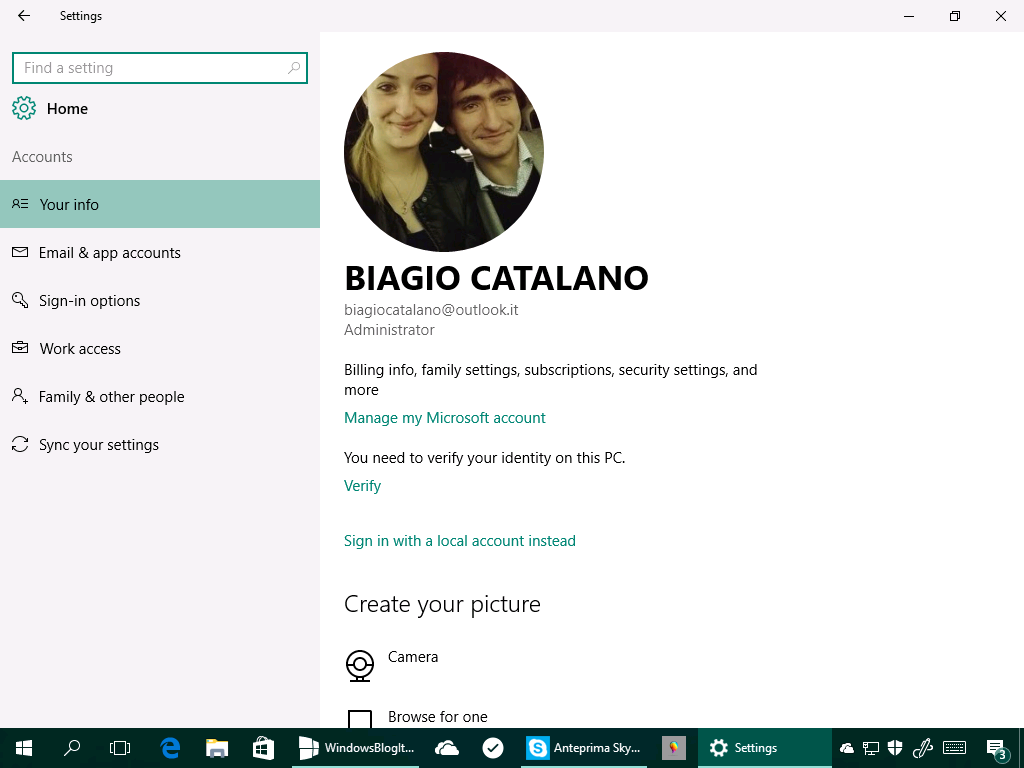Open the Windows Store taskbar icon
The image size is (1024, 768).
point(264,748)
